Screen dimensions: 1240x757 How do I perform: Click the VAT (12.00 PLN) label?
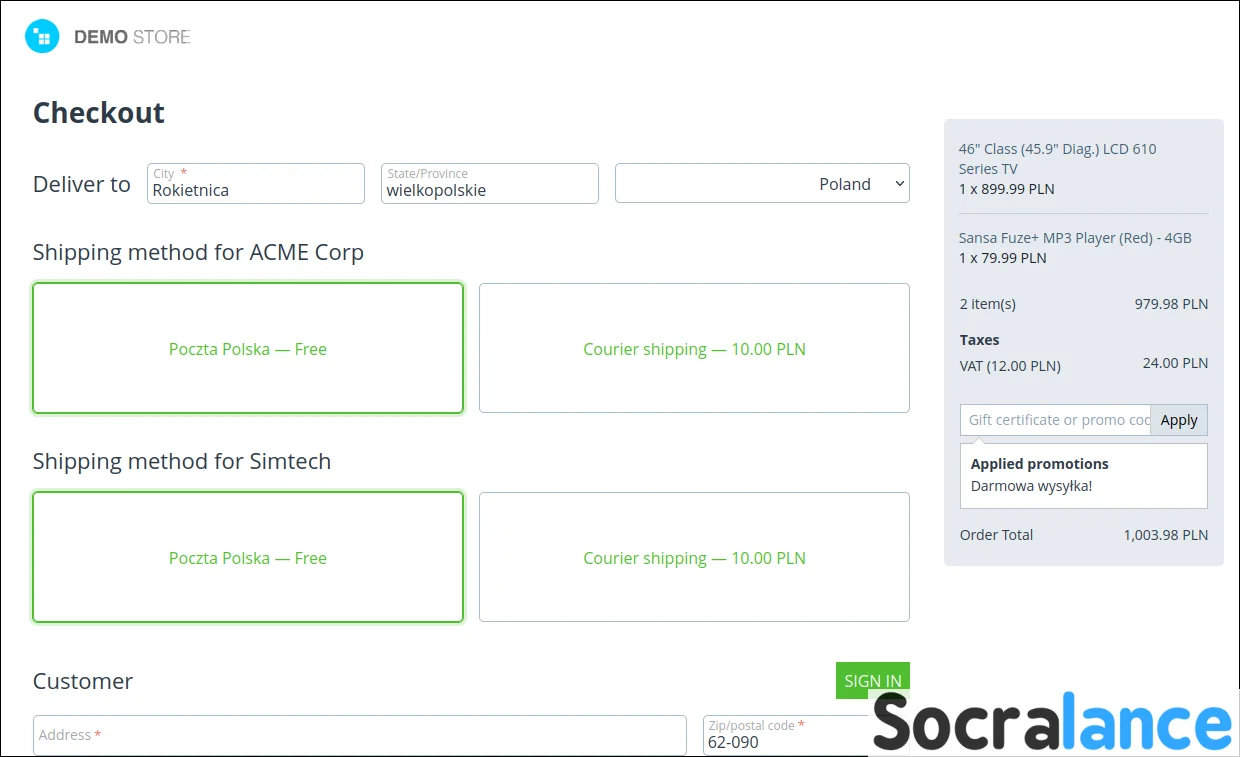pyautogui.click(x=1010, y=366)
